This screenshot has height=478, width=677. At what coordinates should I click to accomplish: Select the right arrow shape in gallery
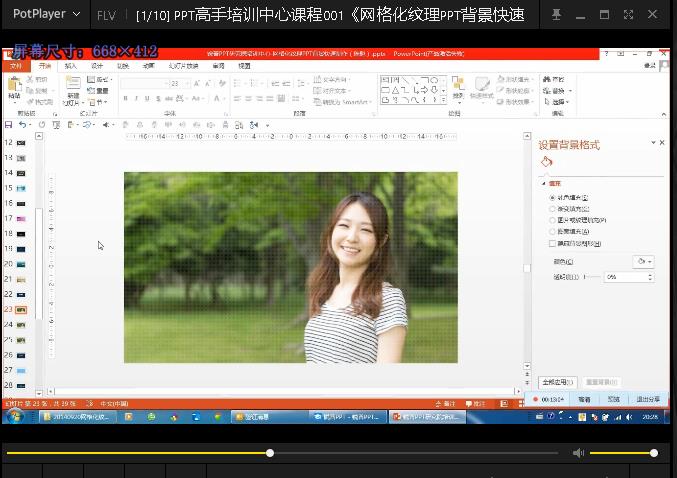[425, 90]
